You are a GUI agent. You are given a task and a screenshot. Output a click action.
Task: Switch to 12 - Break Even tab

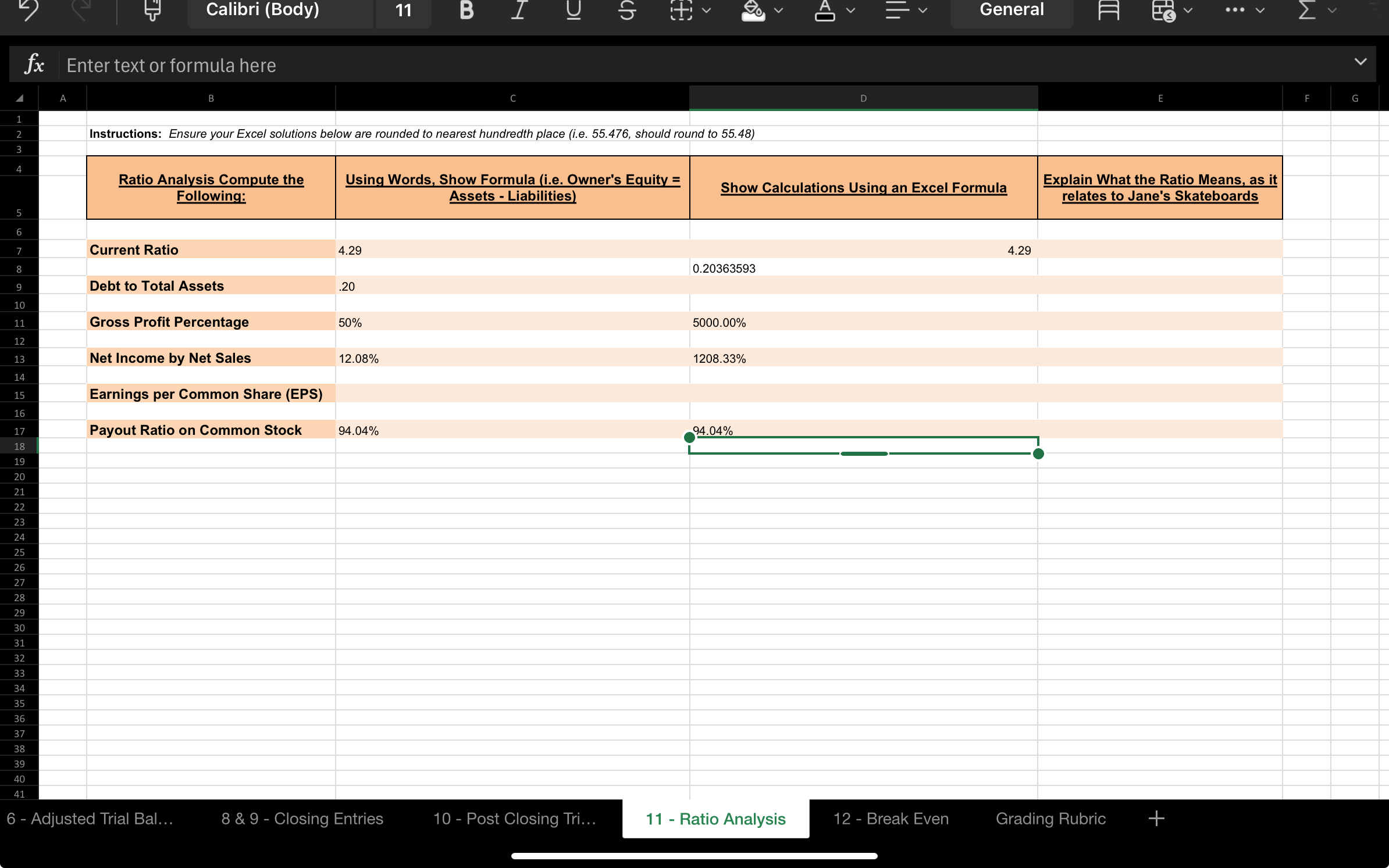coord(891,819)
